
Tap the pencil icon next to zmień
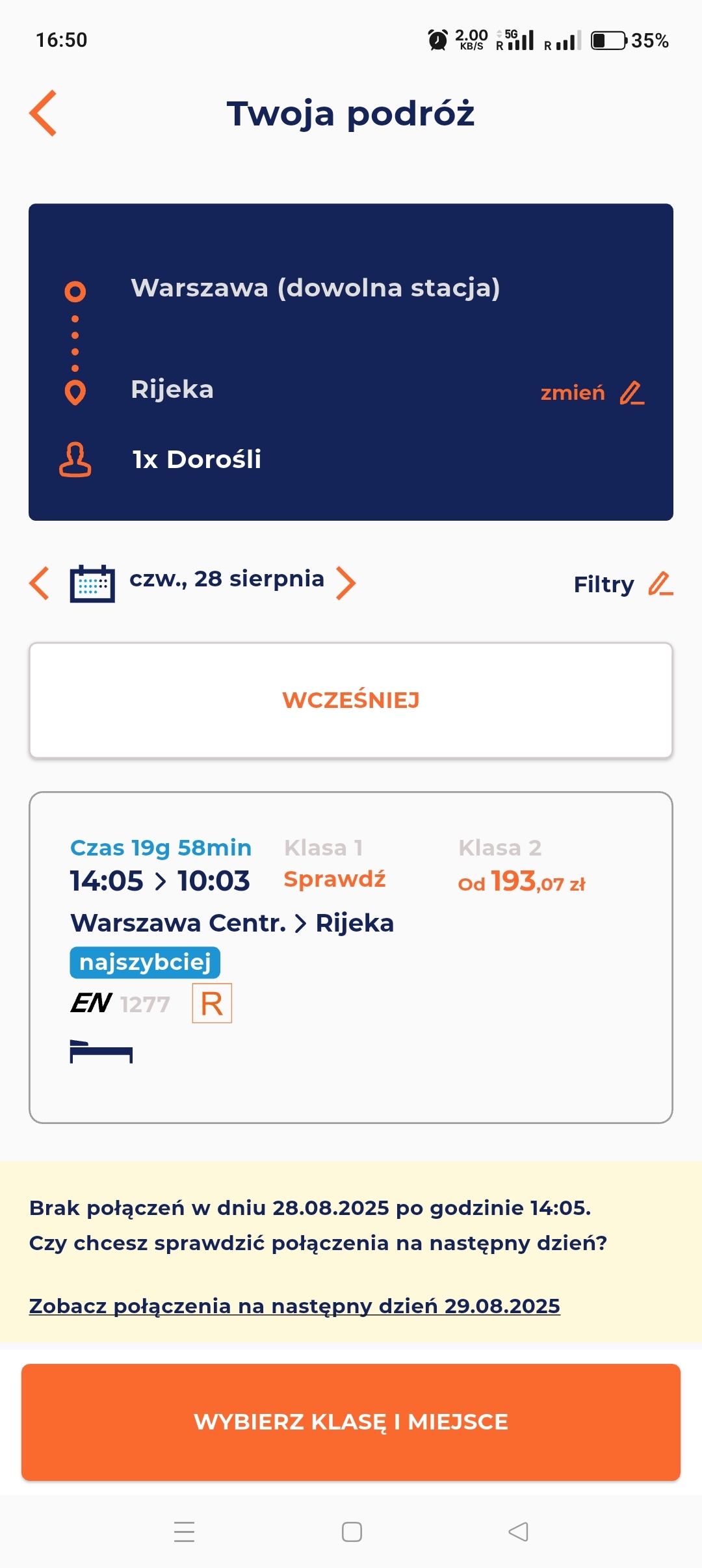pos(632,393)
